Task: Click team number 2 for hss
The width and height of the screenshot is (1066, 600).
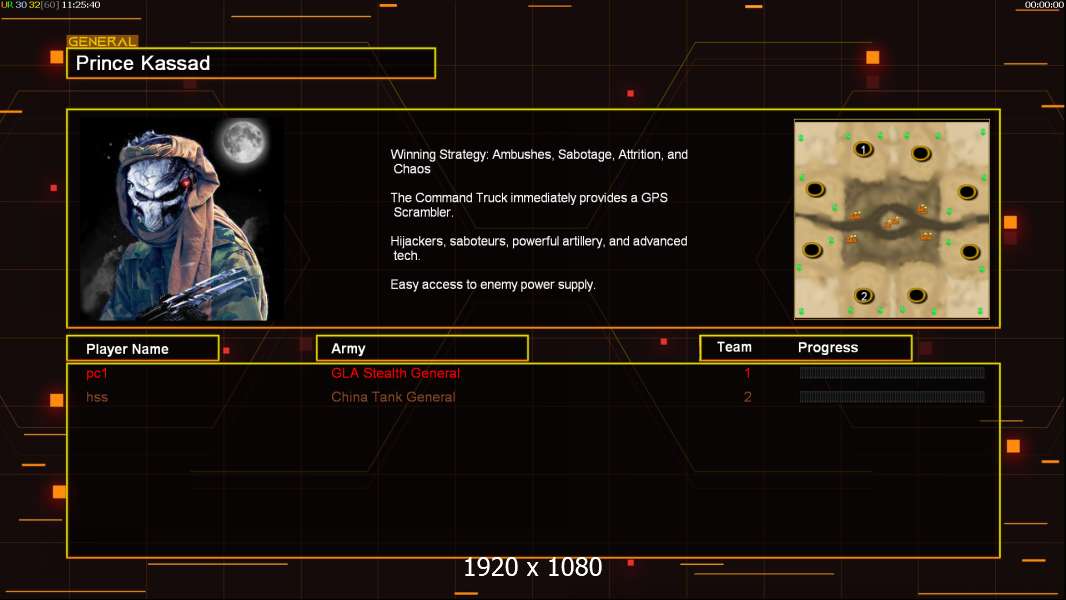Action: (x=747, y=397)
